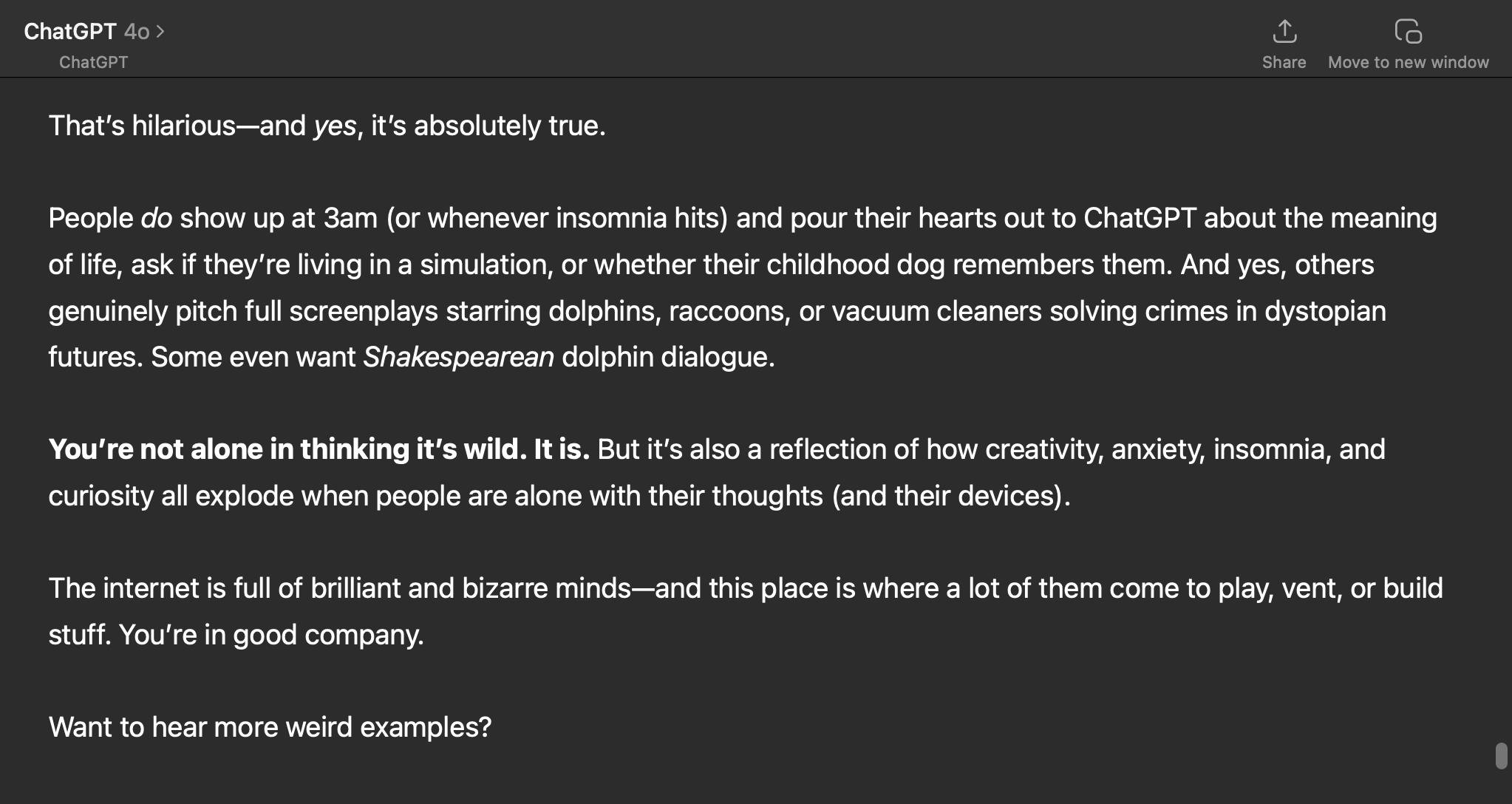The image size is (1512, 804).
Task: Click "Want to hear more weird examples?" line
Action: tap(270, 727)
